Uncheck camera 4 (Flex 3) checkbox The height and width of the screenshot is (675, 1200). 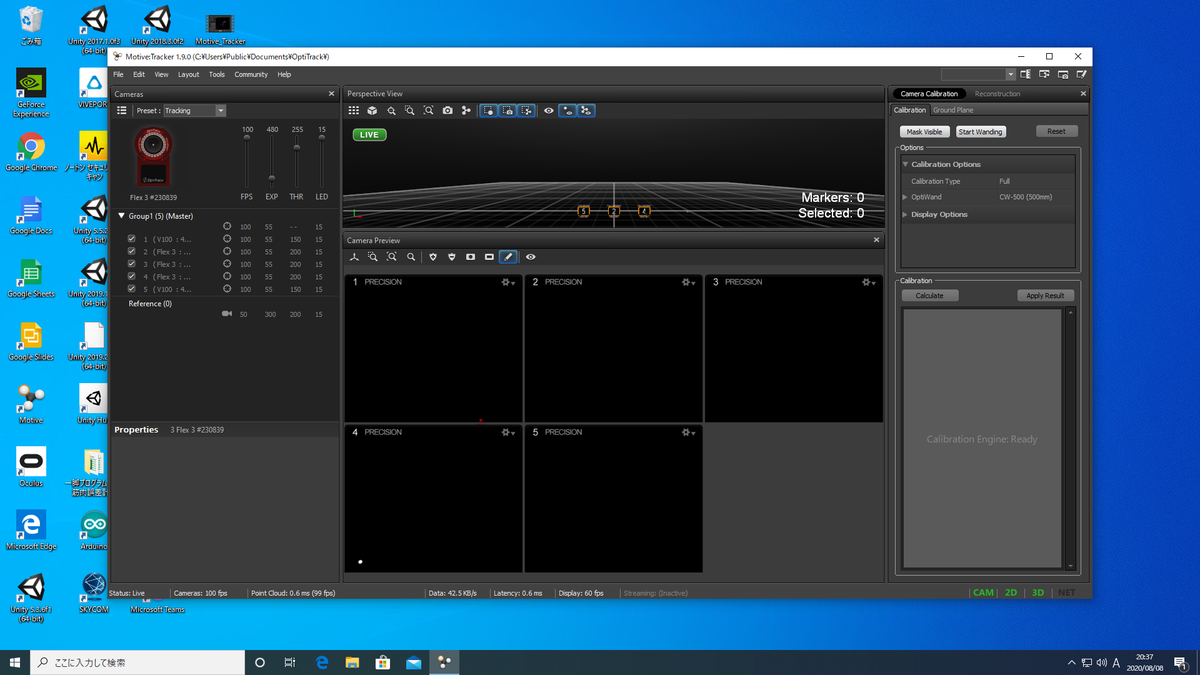[132, 276]
